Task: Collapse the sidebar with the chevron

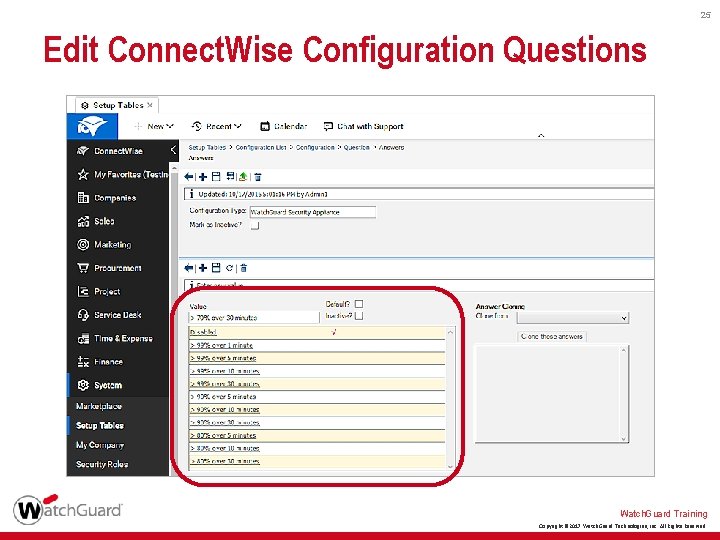Action: pos(173,150)
